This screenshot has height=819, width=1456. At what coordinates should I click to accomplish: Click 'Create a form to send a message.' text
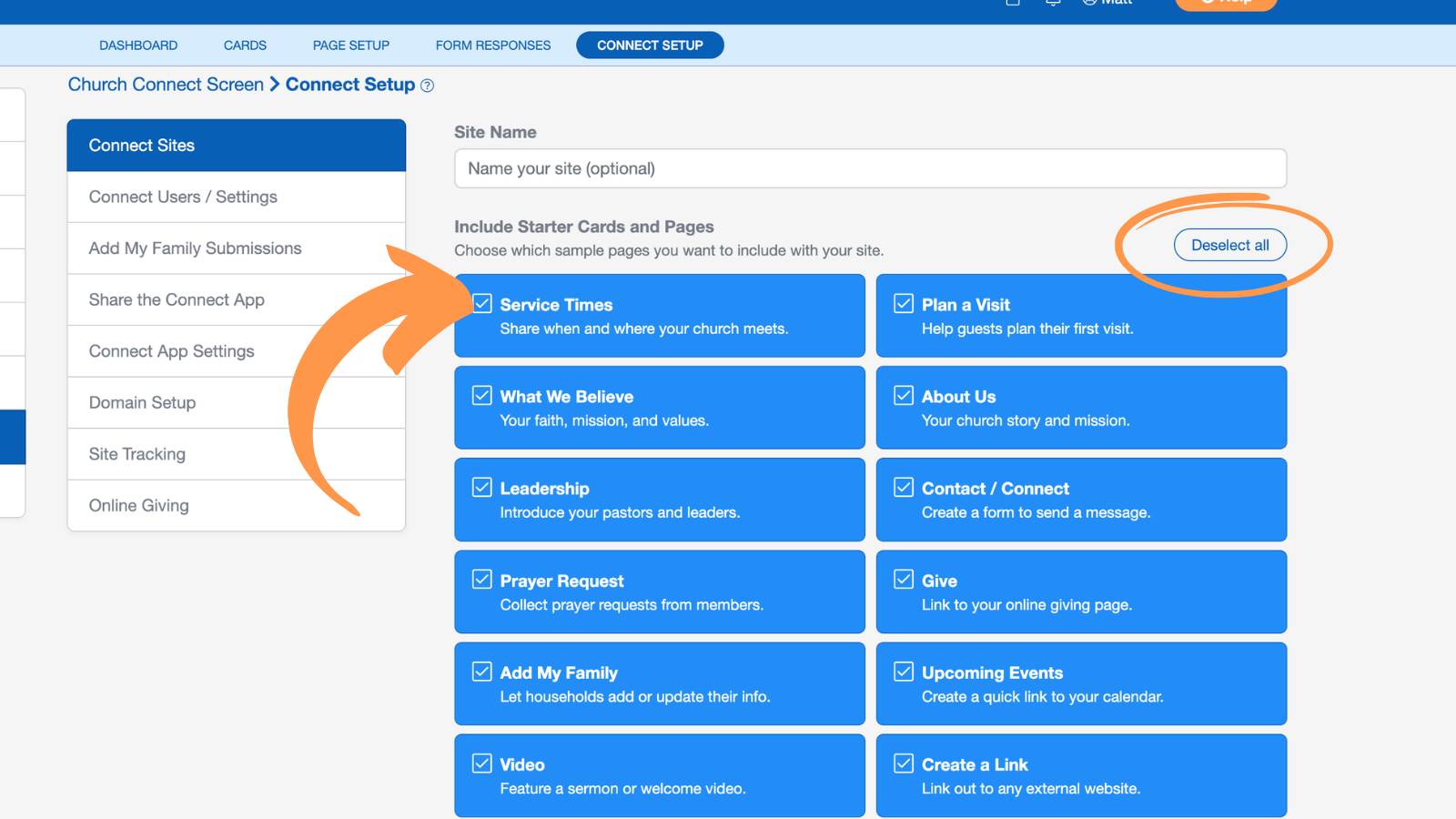pyautogui.click(x=1036, y=512)
